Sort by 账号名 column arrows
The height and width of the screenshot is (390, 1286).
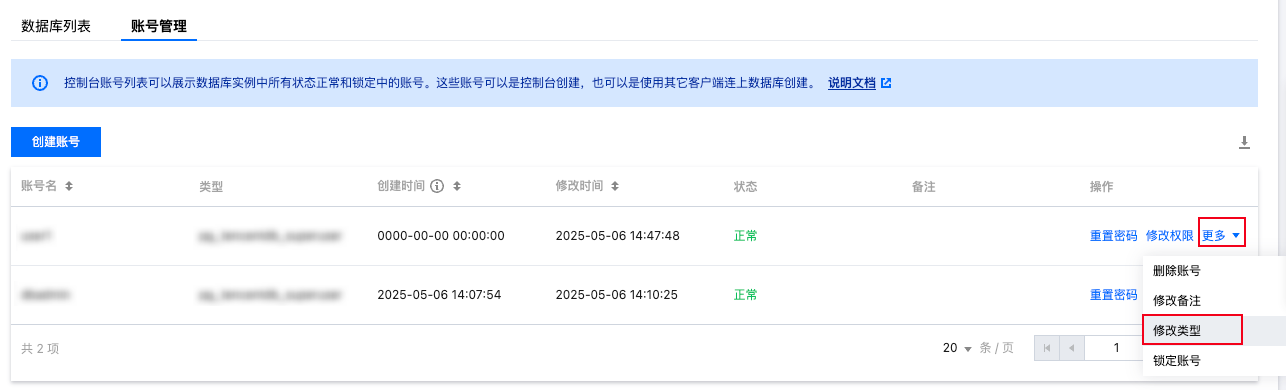pyautogui.click(x=69, y=187)
